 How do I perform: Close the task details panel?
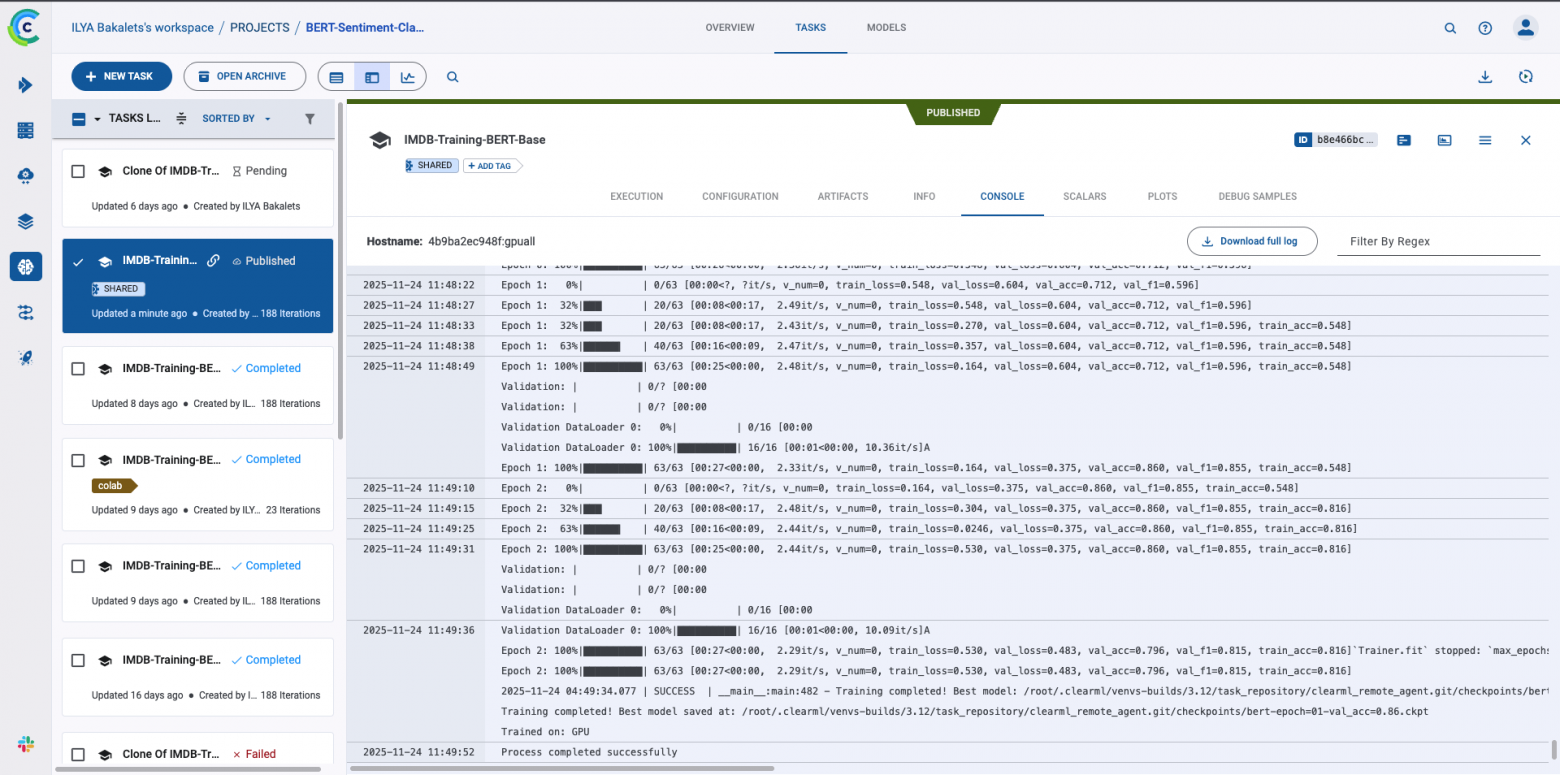pos(1526,140)
